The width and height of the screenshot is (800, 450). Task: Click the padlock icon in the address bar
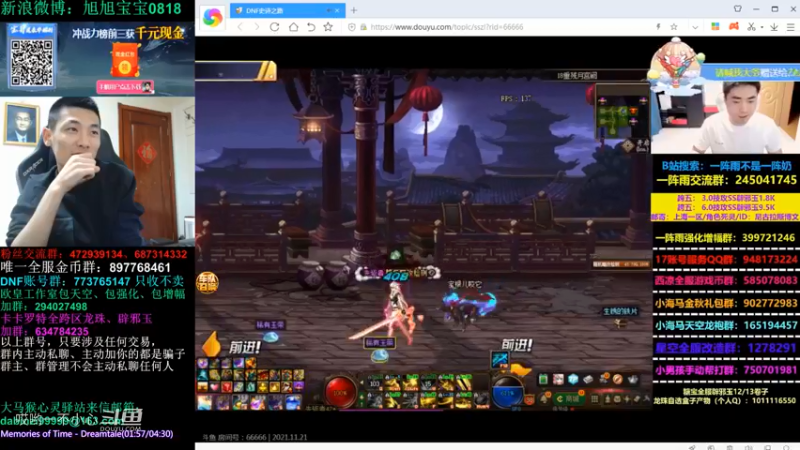(x=363, y=27)
